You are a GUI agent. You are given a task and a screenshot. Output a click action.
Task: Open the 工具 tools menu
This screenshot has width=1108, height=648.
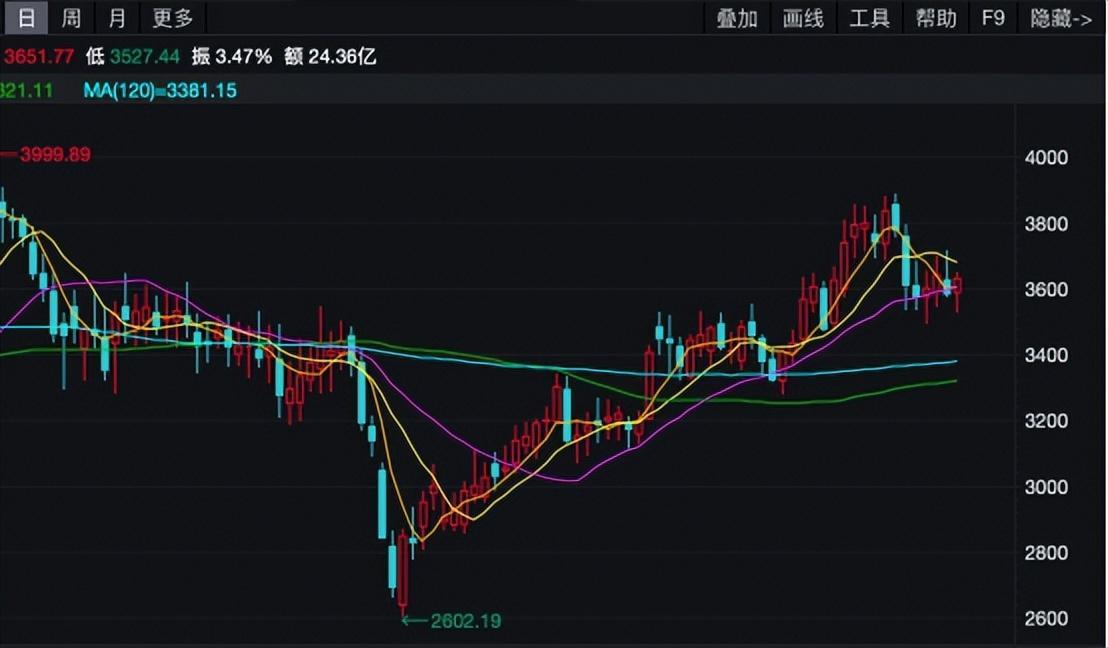pos(869,18)
